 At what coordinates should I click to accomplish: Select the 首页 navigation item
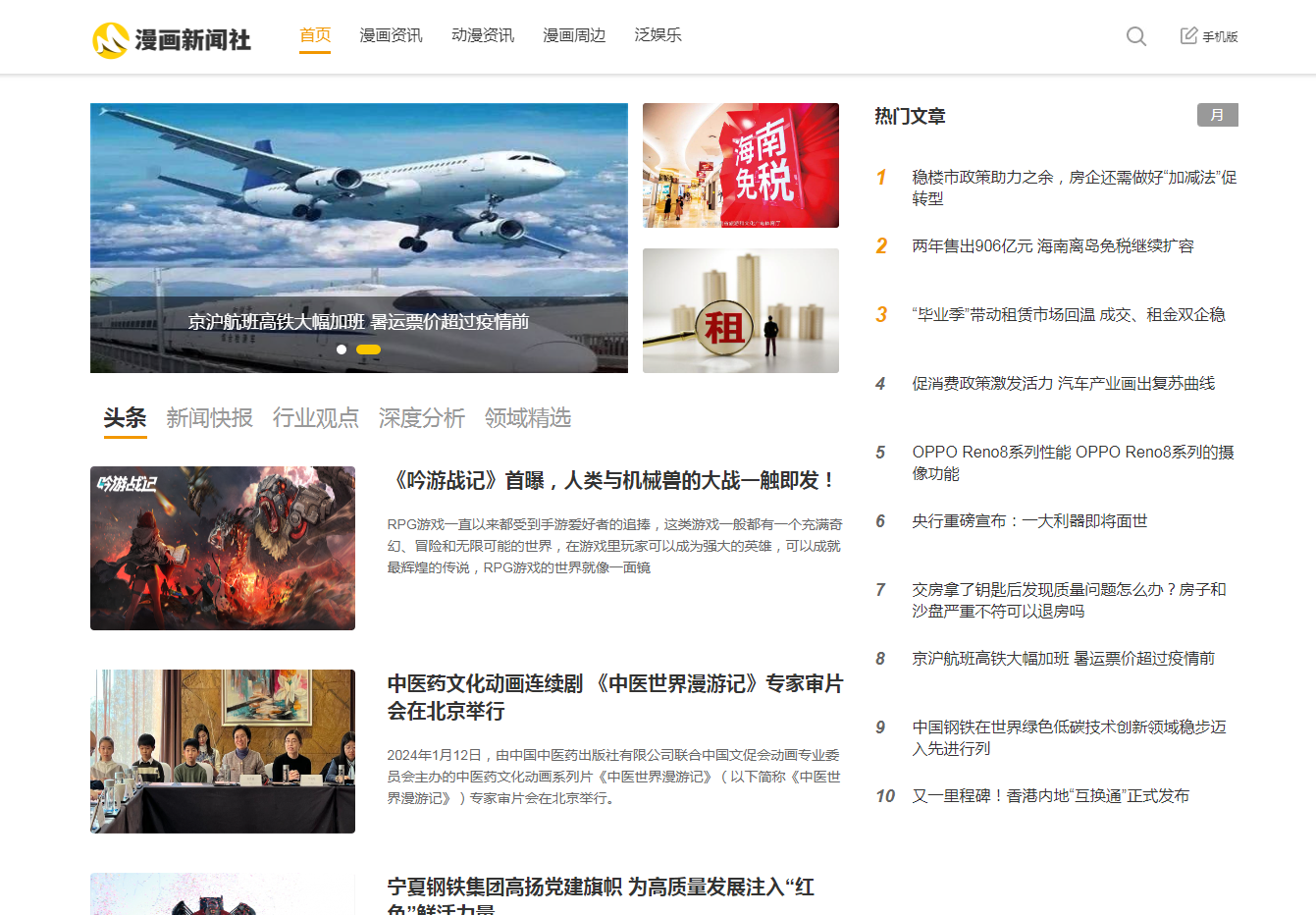coord(315,35)
